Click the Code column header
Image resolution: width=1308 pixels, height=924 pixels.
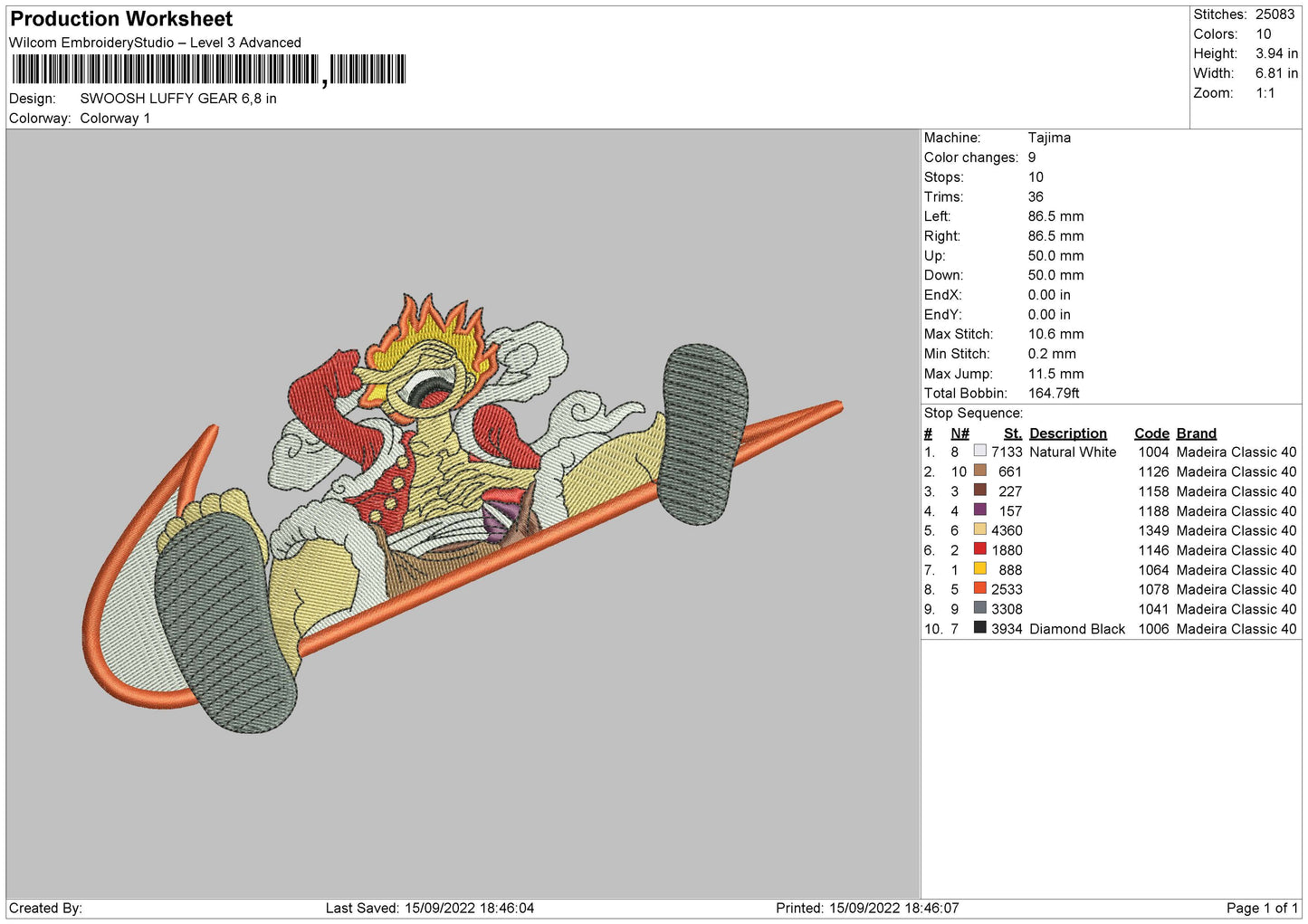click(1151, 433)
